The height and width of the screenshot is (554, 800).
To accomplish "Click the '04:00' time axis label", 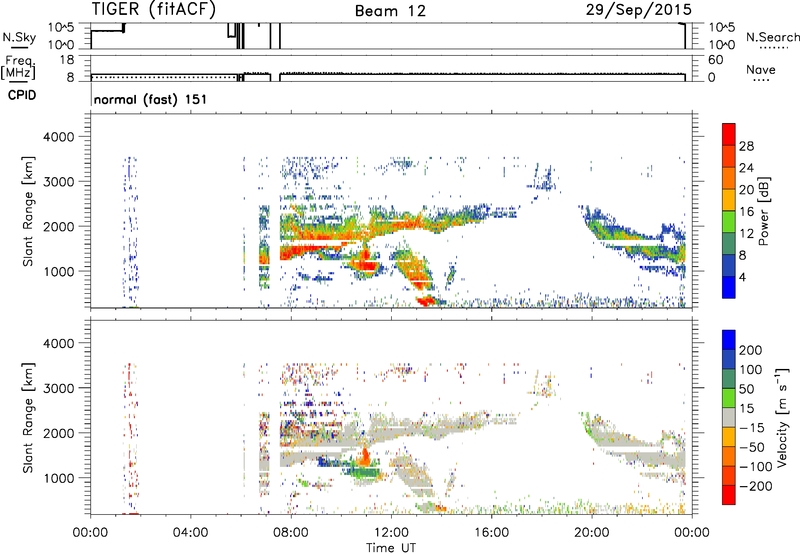I will click(191, 533).
